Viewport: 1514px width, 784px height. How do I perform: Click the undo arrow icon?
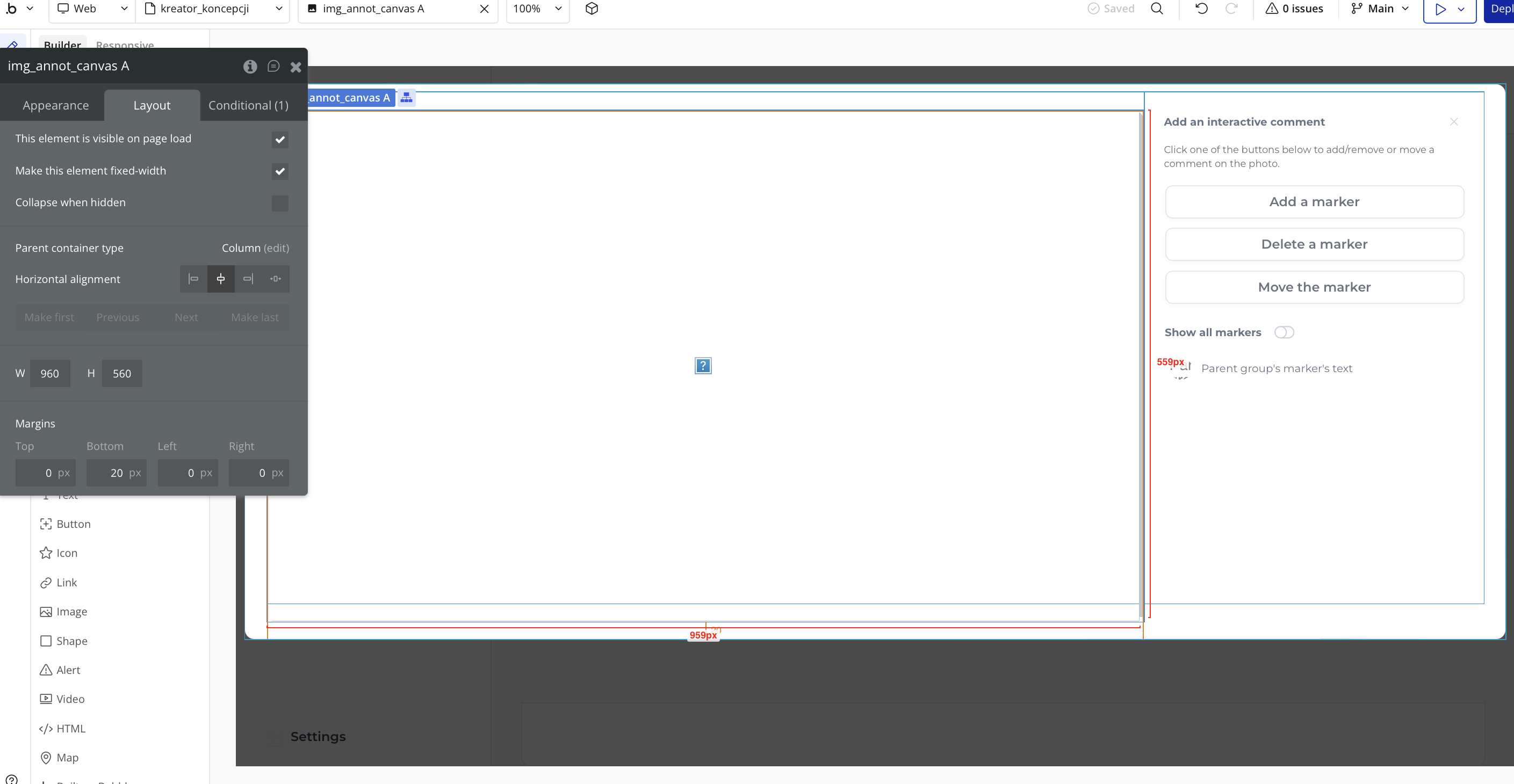click(x=1201, y=9)
